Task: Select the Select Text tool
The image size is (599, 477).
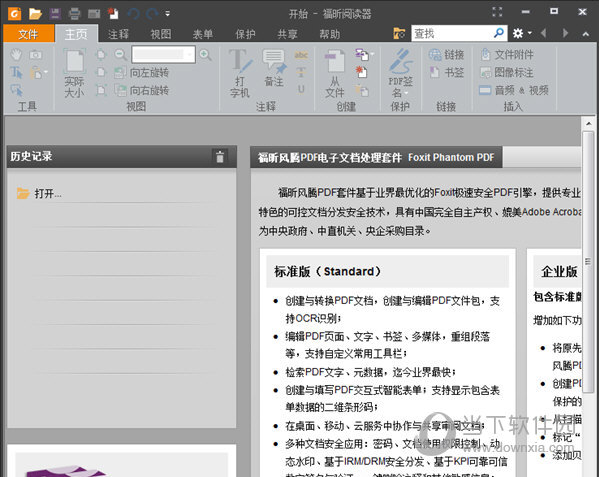Action: tap(16, 72)
